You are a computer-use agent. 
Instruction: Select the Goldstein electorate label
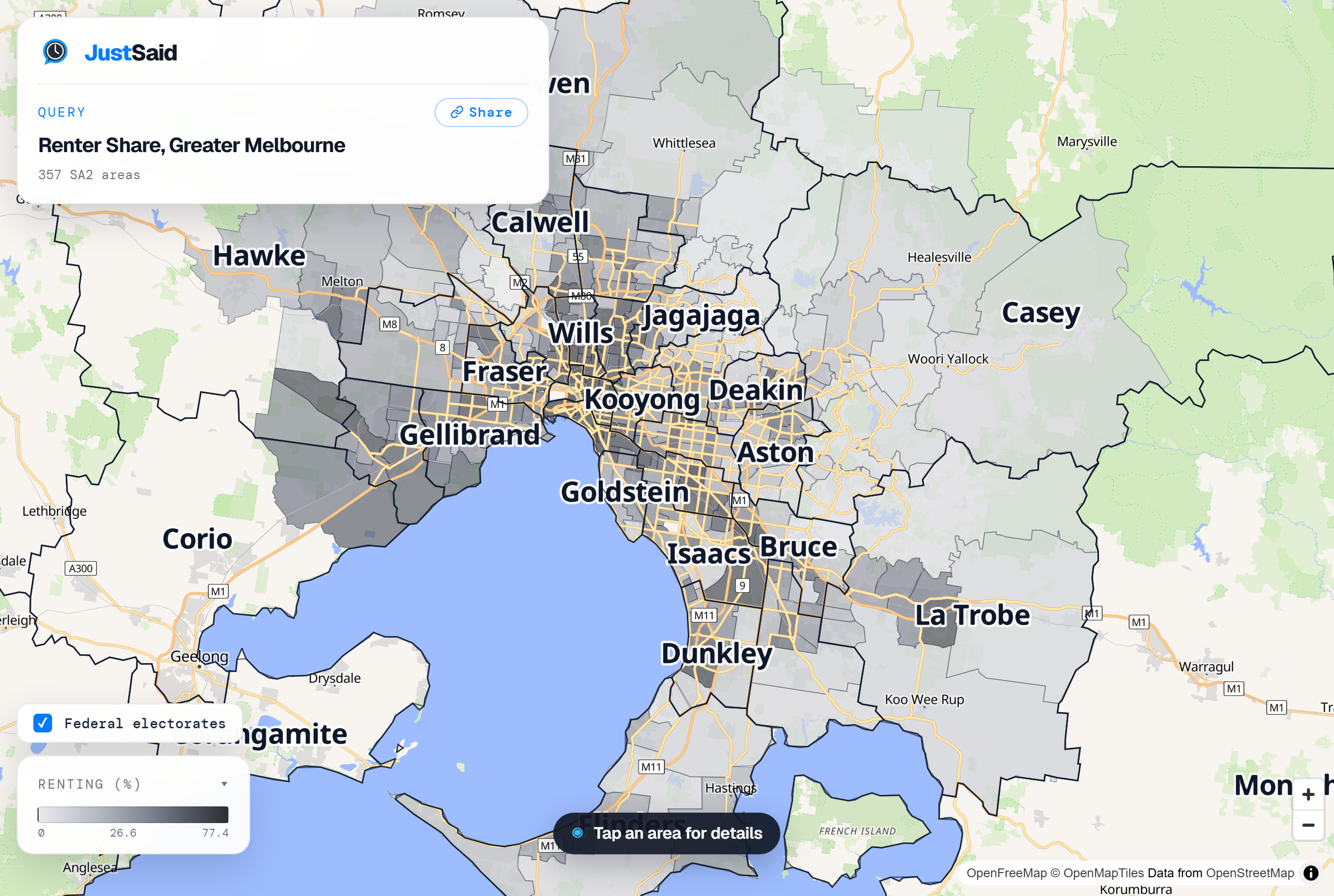pyautogui.click(x=625, y=492)
